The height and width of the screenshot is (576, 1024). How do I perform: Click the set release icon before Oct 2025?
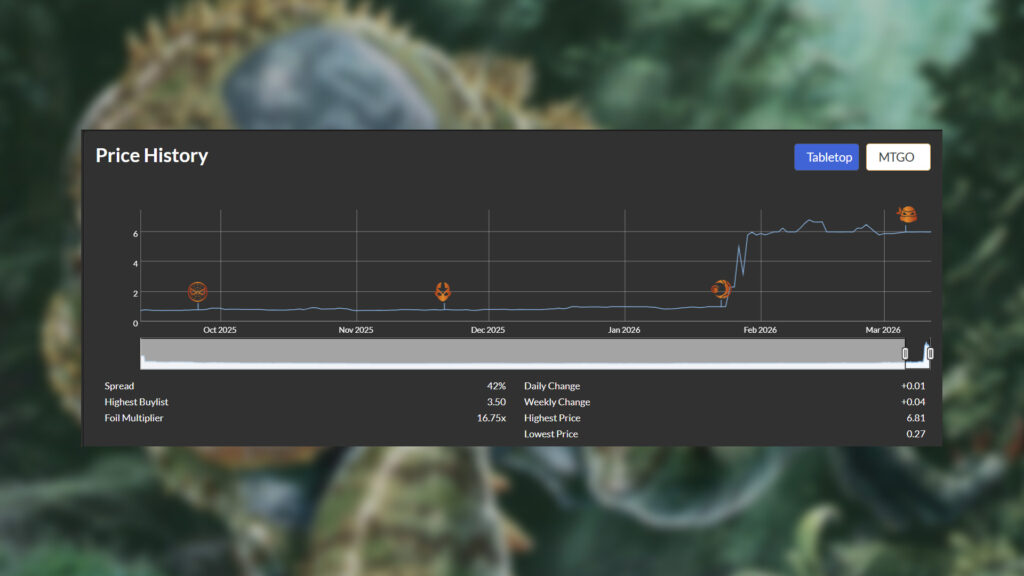(x=198, y=291)
